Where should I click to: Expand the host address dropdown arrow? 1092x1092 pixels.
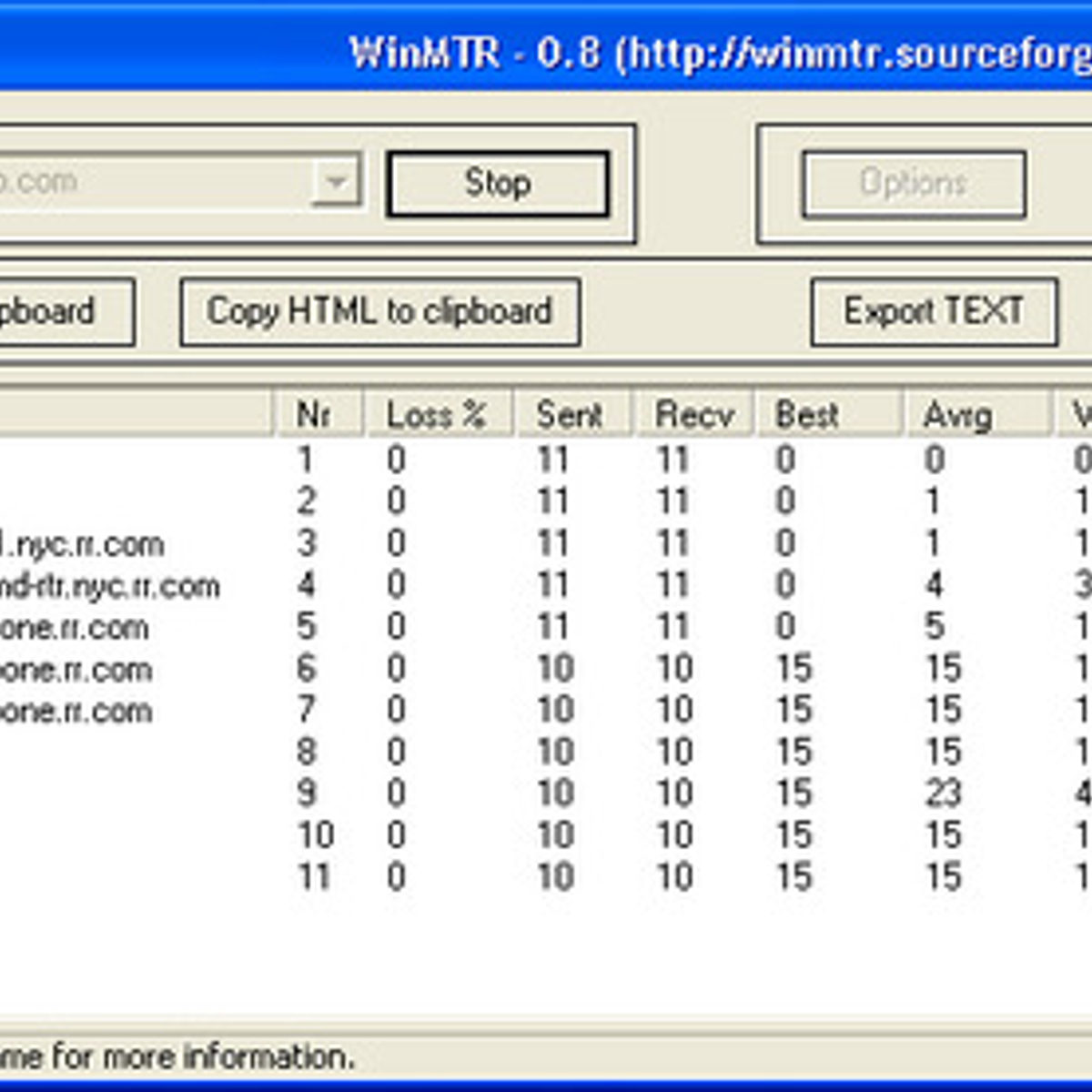tap(337, 182)
